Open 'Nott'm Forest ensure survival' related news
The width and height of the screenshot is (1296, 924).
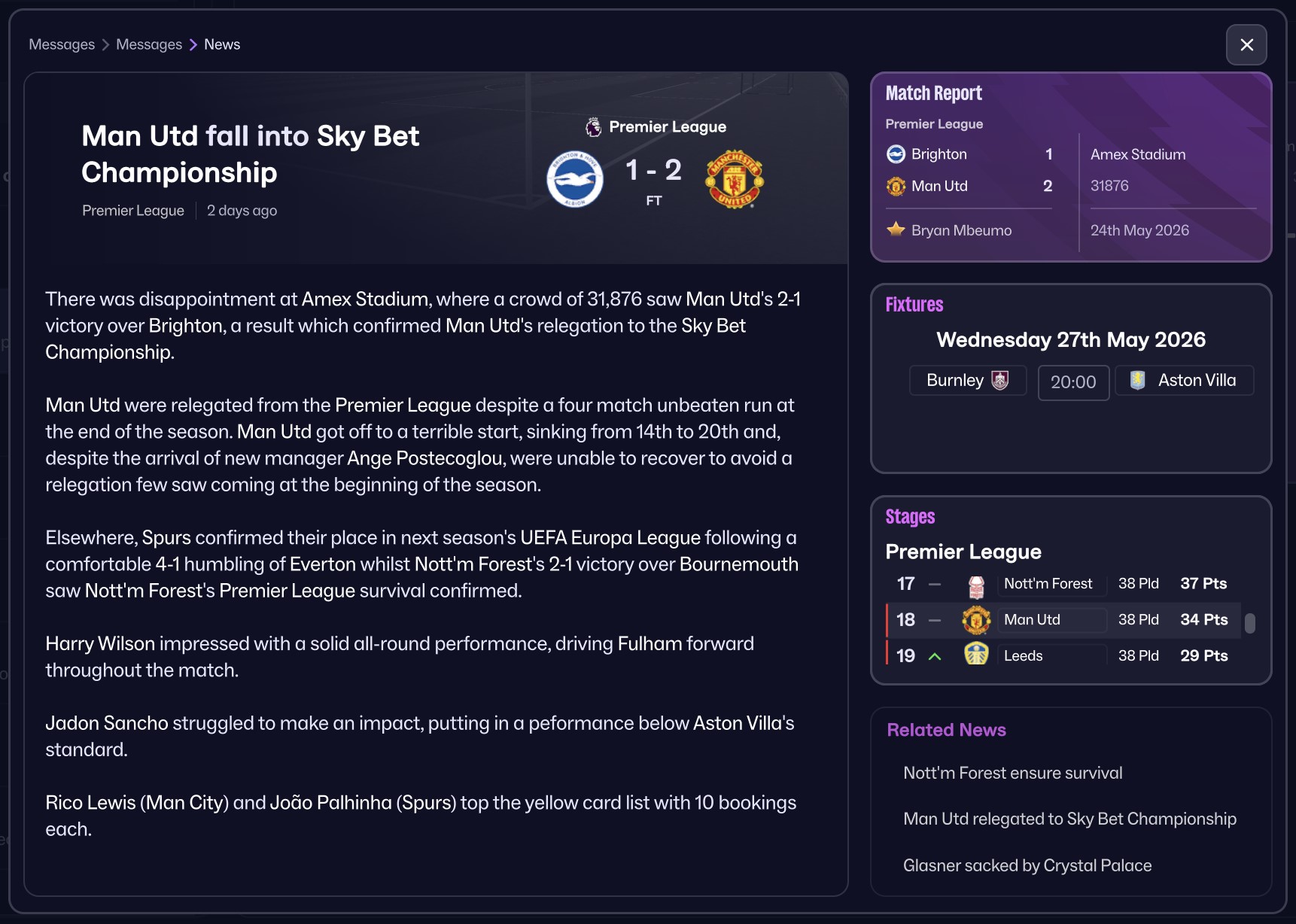1012,773
